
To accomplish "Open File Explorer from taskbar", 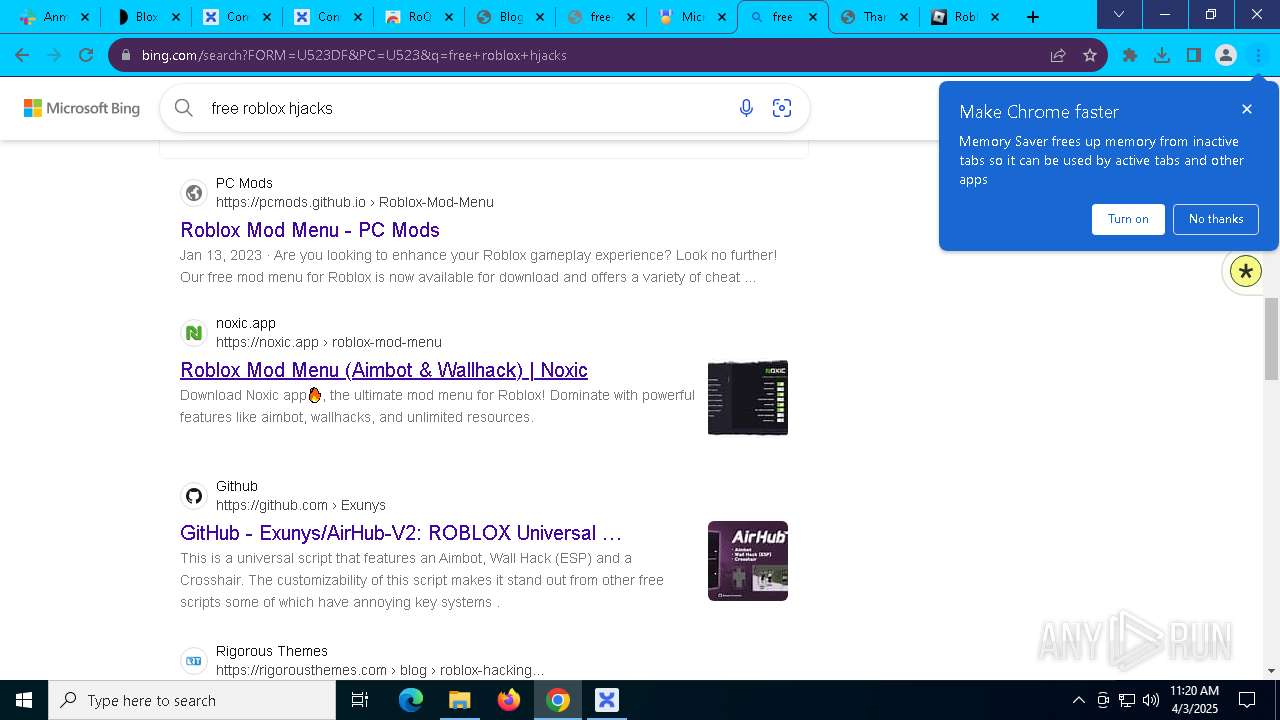I will click(x=460, y=700).
